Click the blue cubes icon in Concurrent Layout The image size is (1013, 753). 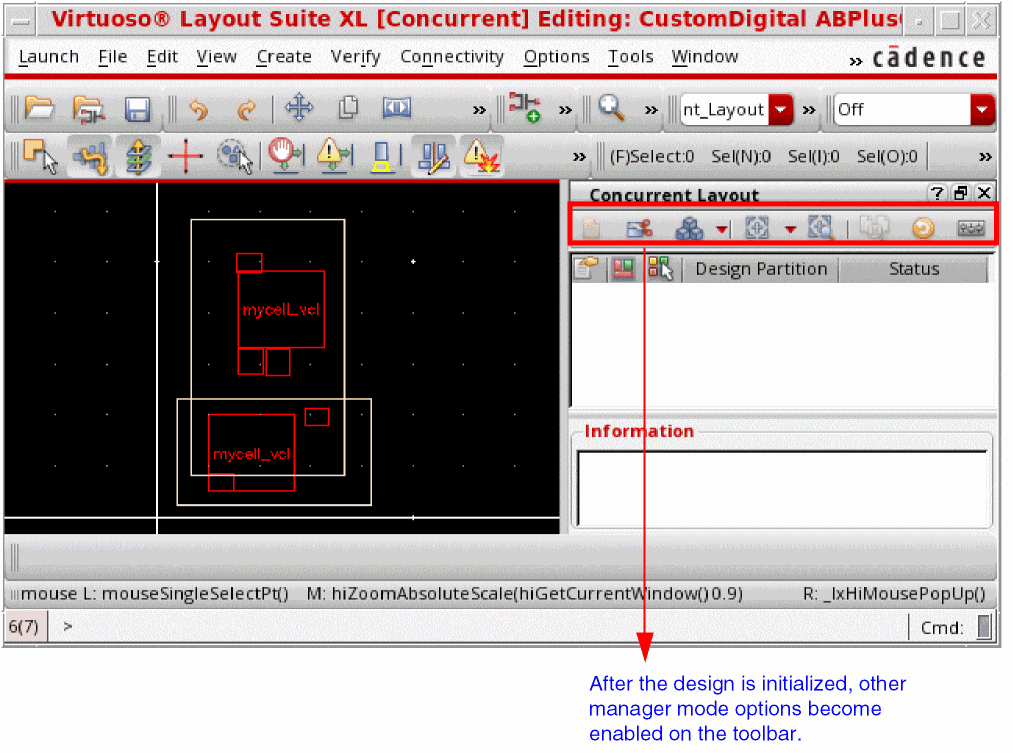pyautogui.click(x=689, y=229)
